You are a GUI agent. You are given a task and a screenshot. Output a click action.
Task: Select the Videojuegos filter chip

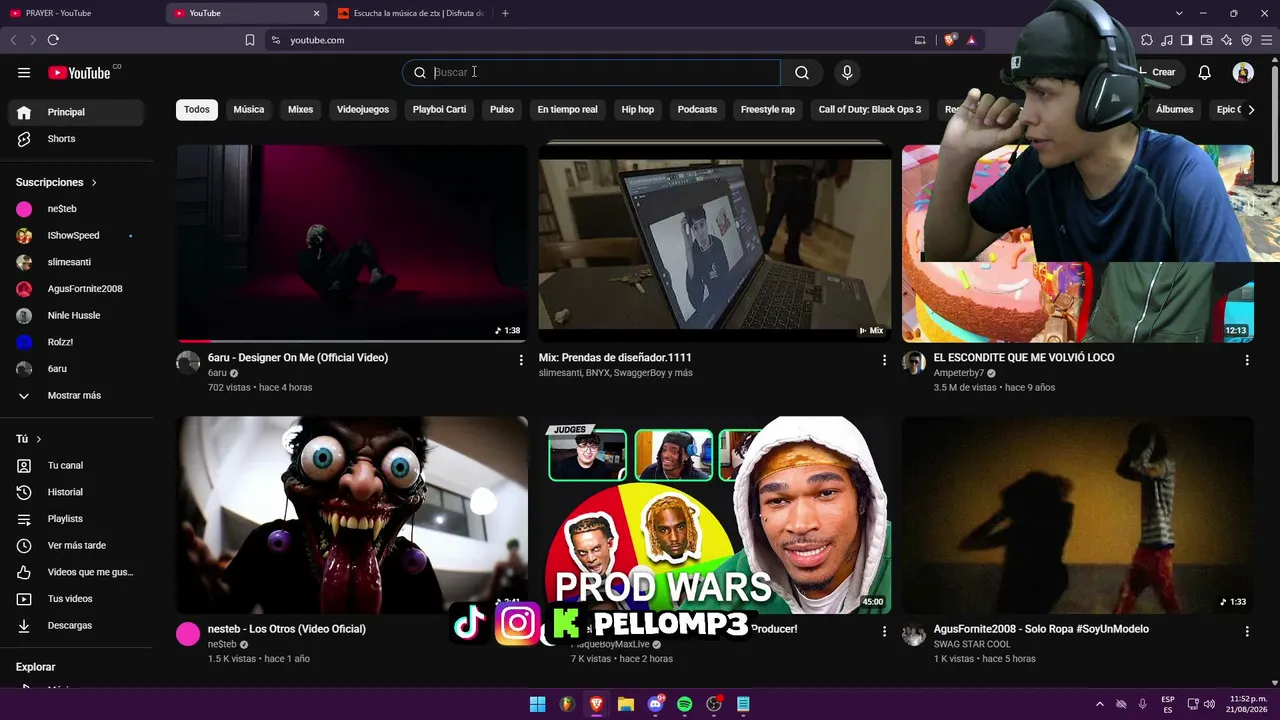coord(363,109)
